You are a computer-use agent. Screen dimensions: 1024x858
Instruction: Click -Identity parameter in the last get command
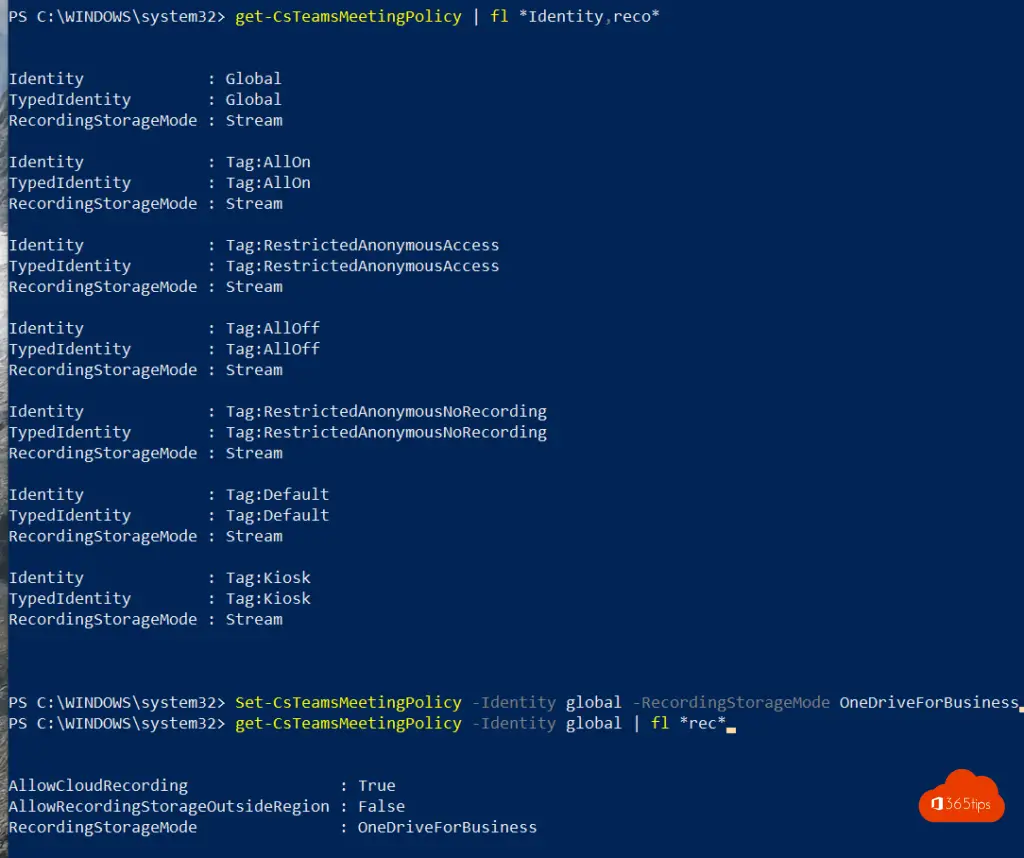click(513, 723)
